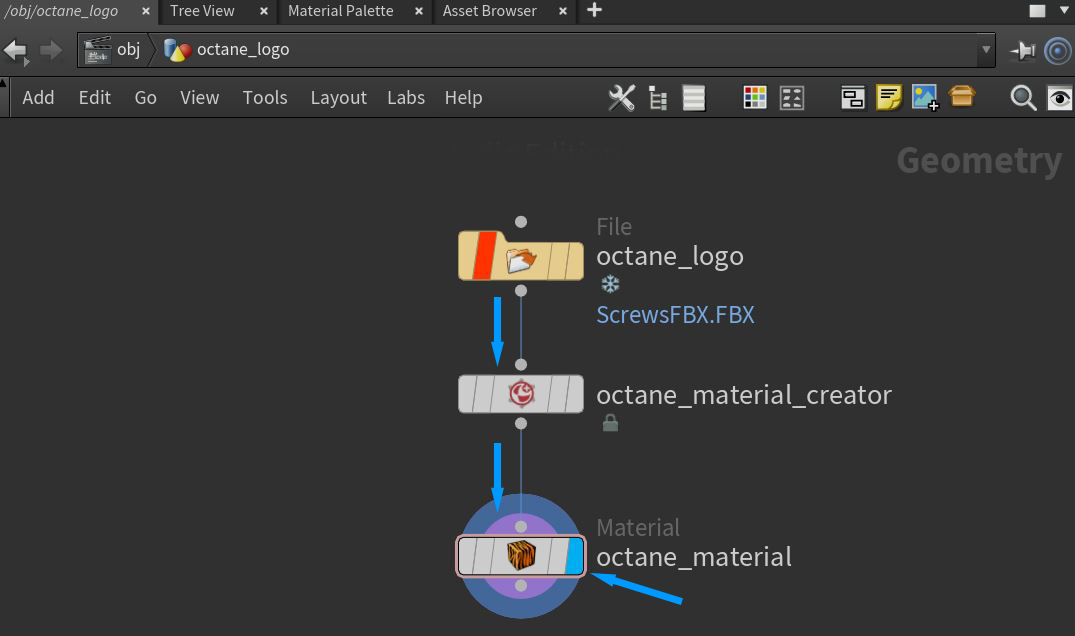Screen dimensions: 1075x636
Task: Click the yellow sticky note icon
Action: (889, 97)
